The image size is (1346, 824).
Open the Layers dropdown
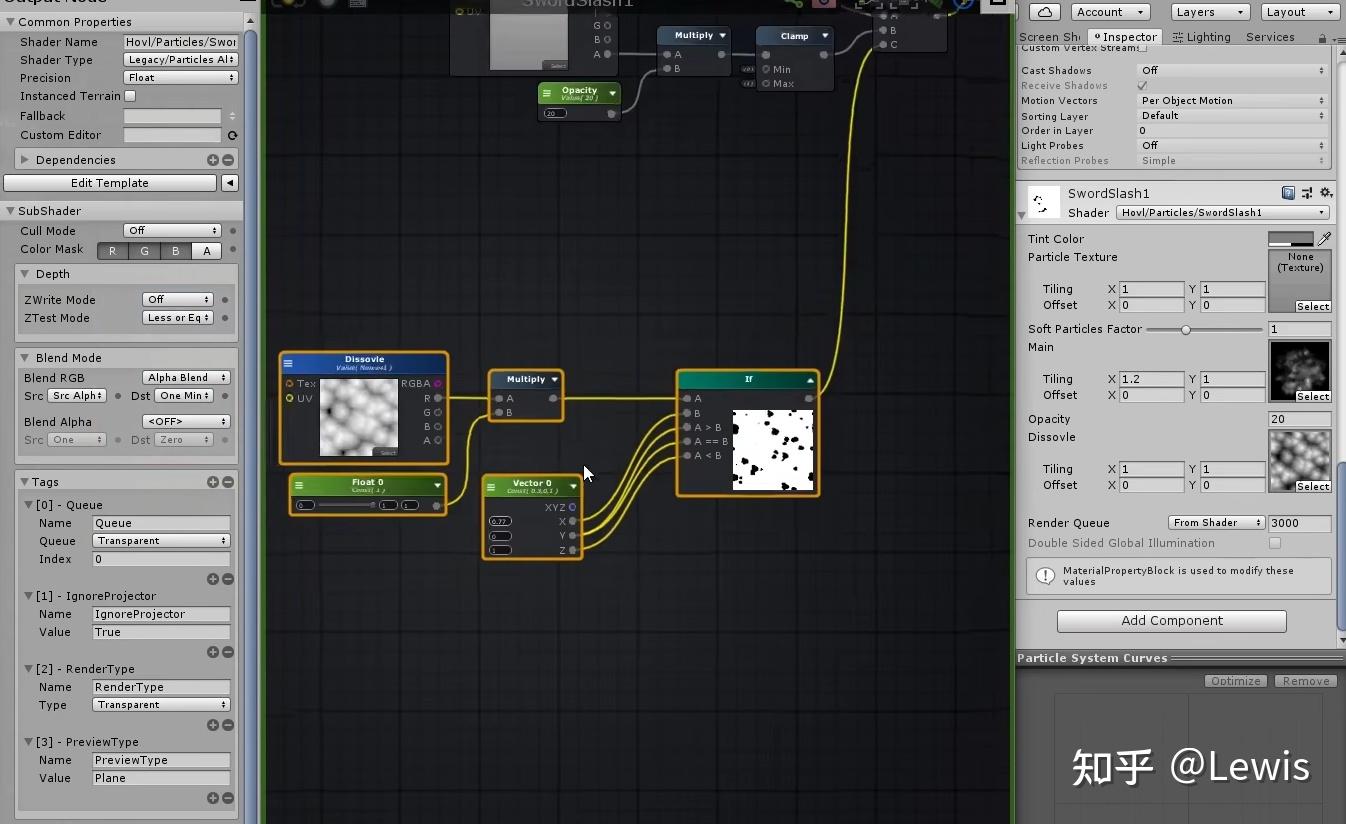coord(1208,12)
